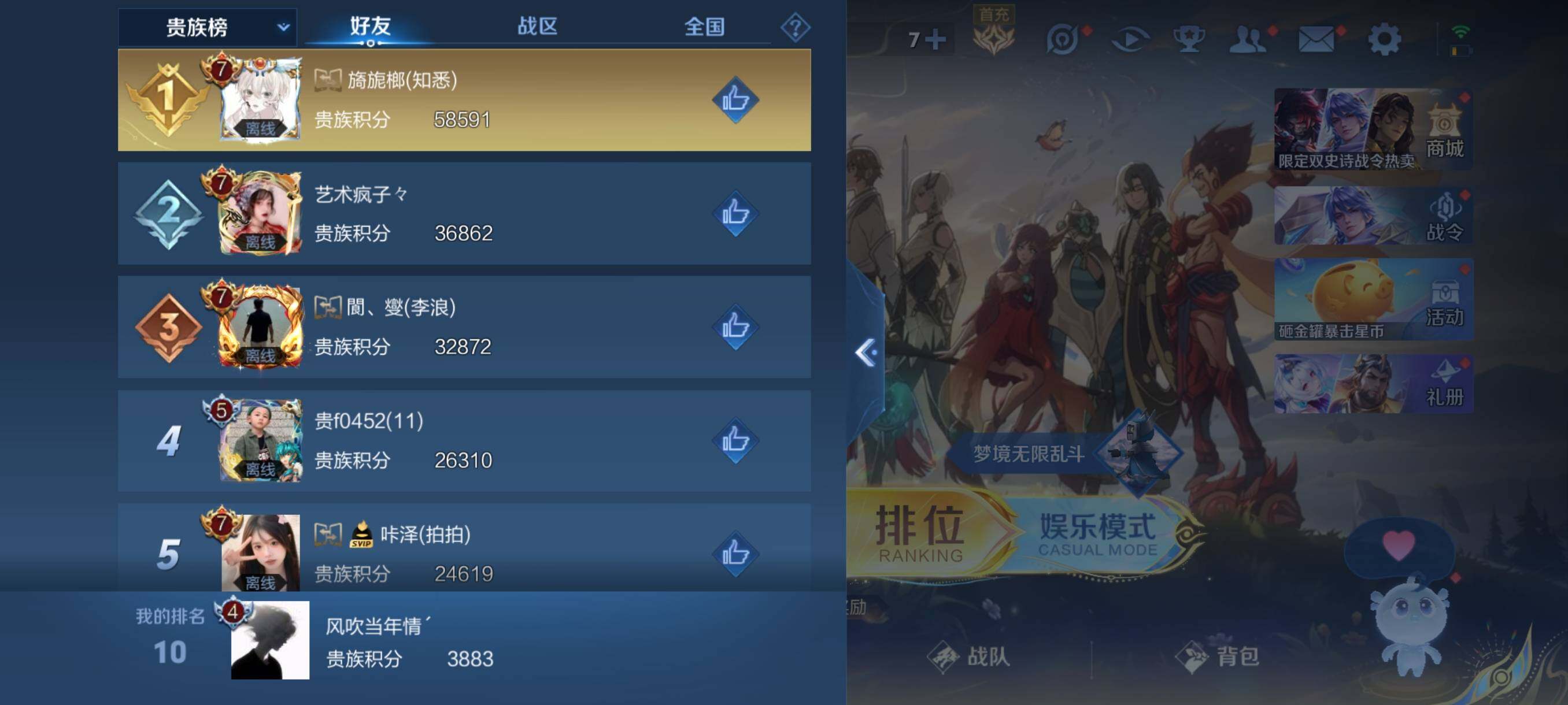This screenshot has width=1568, height=705.
Task: Open the settings gear icon
Action: coord(1384,40)
